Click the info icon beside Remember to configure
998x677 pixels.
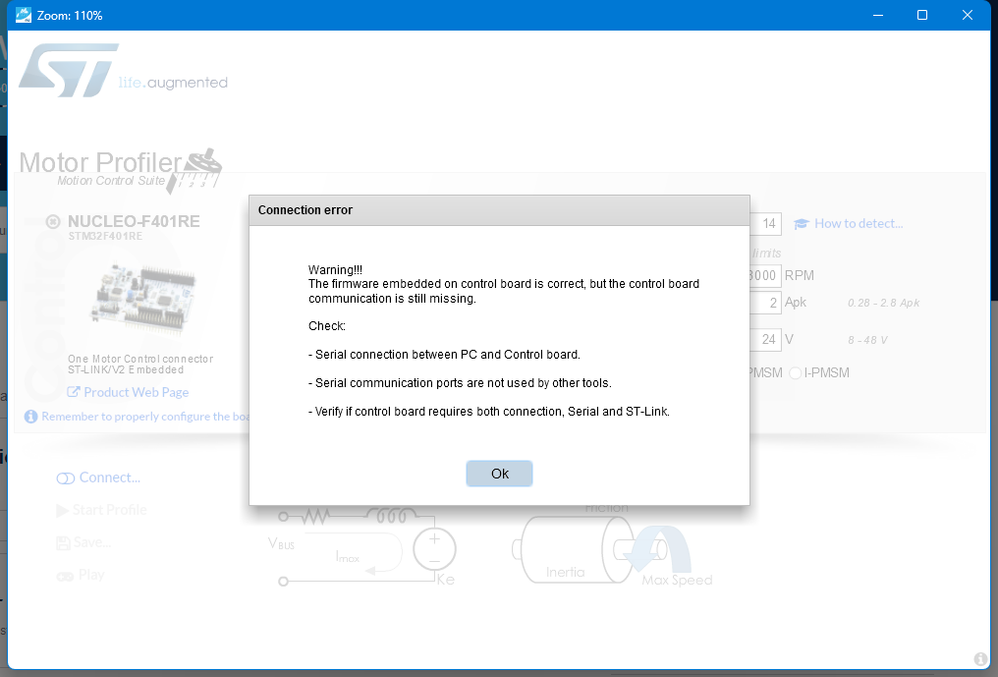click(x=31, y=416)
